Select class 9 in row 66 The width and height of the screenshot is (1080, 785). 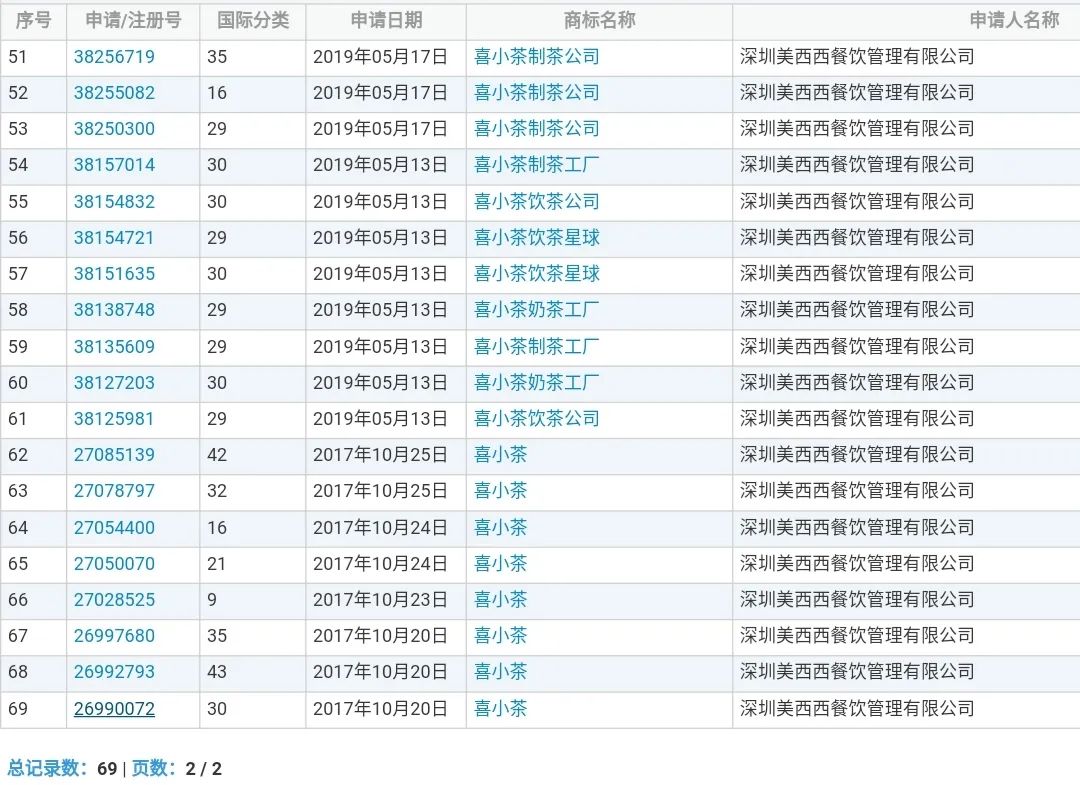coord(212,600)
